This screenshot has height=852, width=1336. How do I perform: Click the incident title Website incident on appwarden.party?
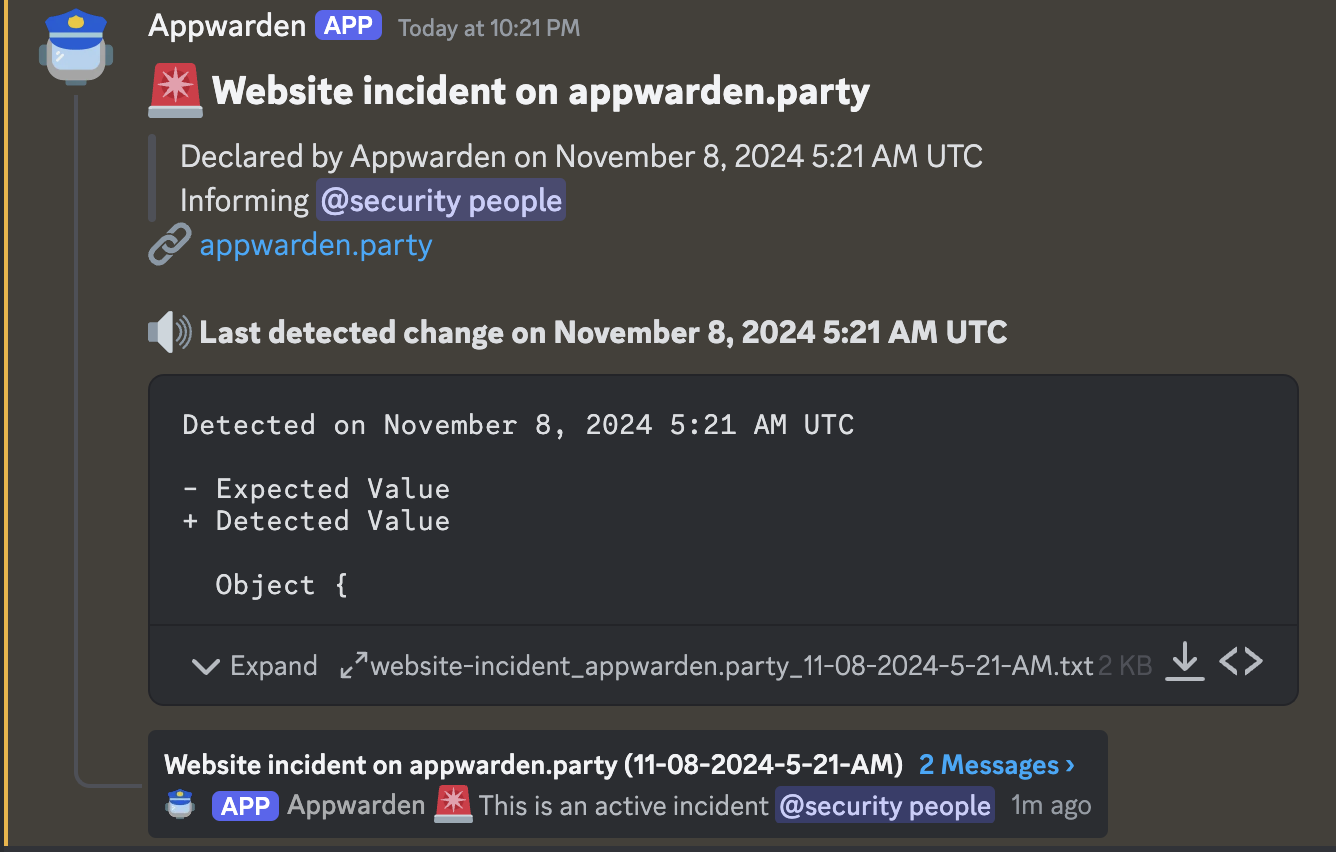coord(540,91)
